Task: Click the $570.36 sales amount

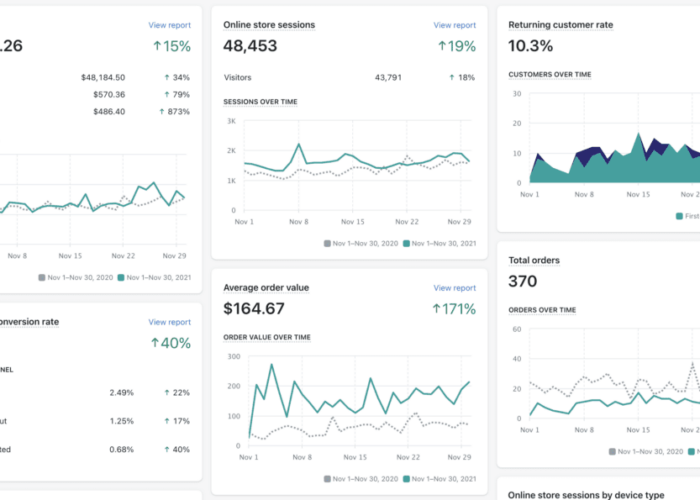Action: tap(109, 95)
